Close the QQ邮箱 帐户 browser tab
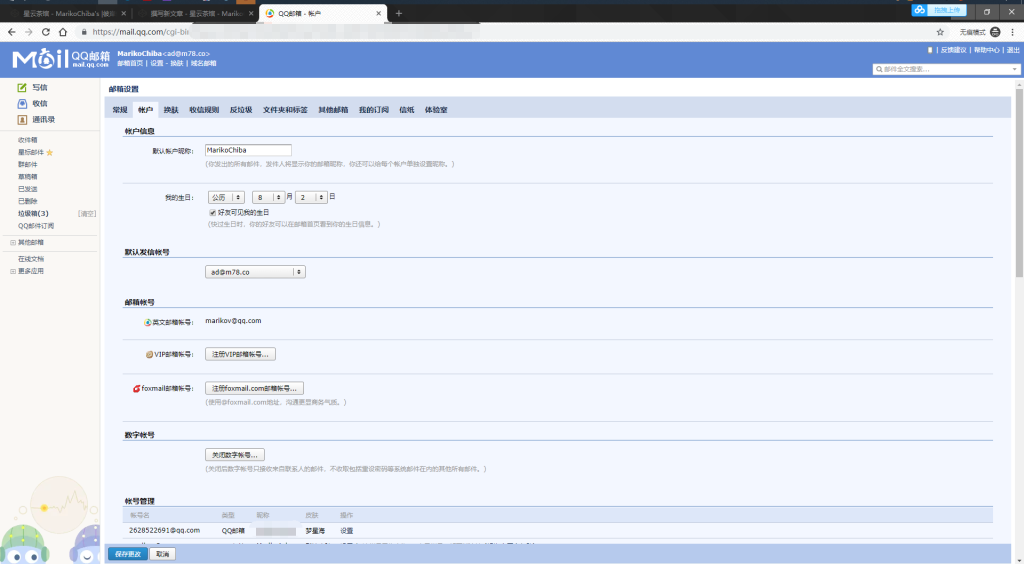 378,13
